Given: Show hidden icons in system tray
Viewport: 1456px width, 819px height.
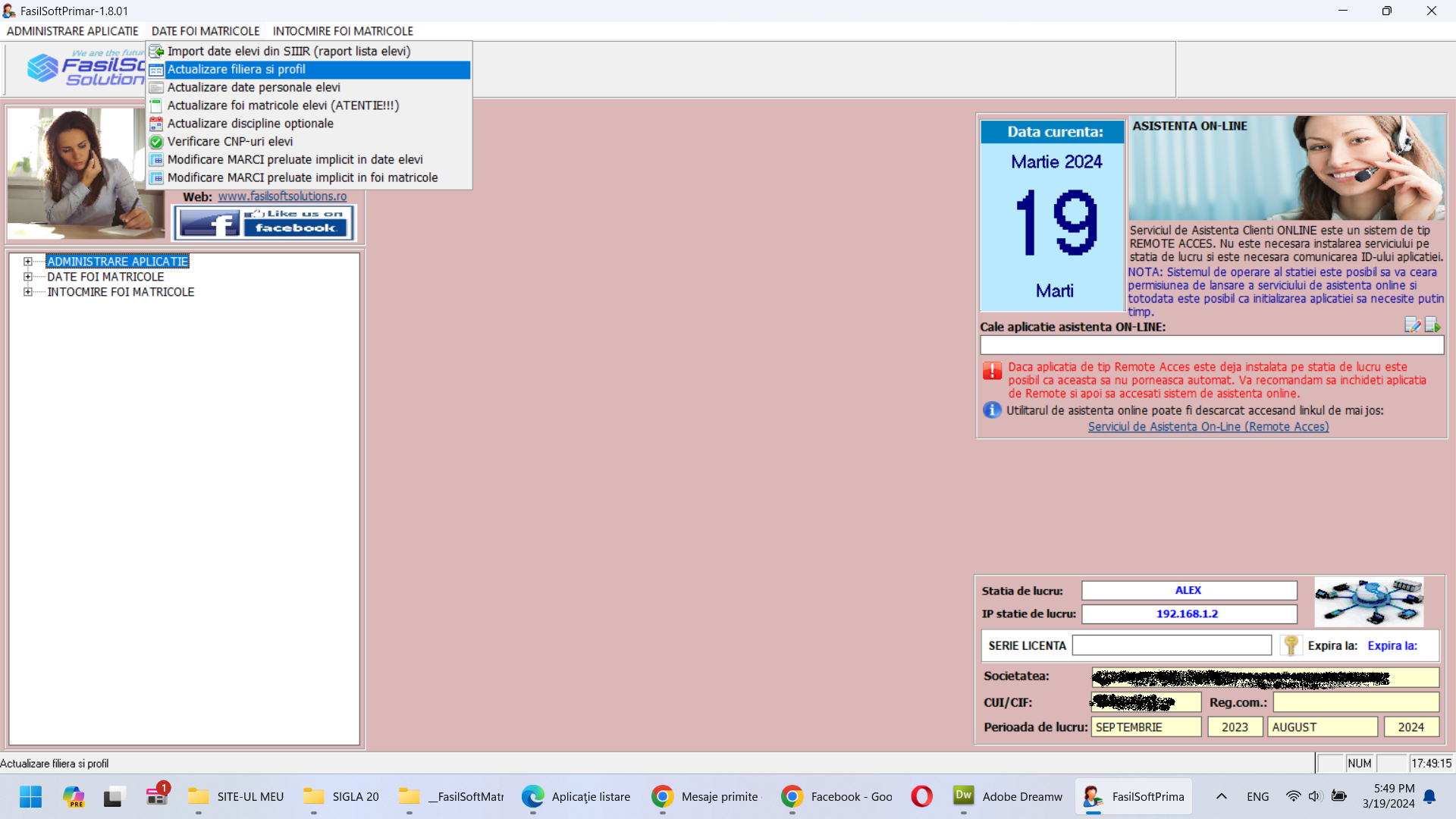Looking at the screenshot, I should (1221, 796).
